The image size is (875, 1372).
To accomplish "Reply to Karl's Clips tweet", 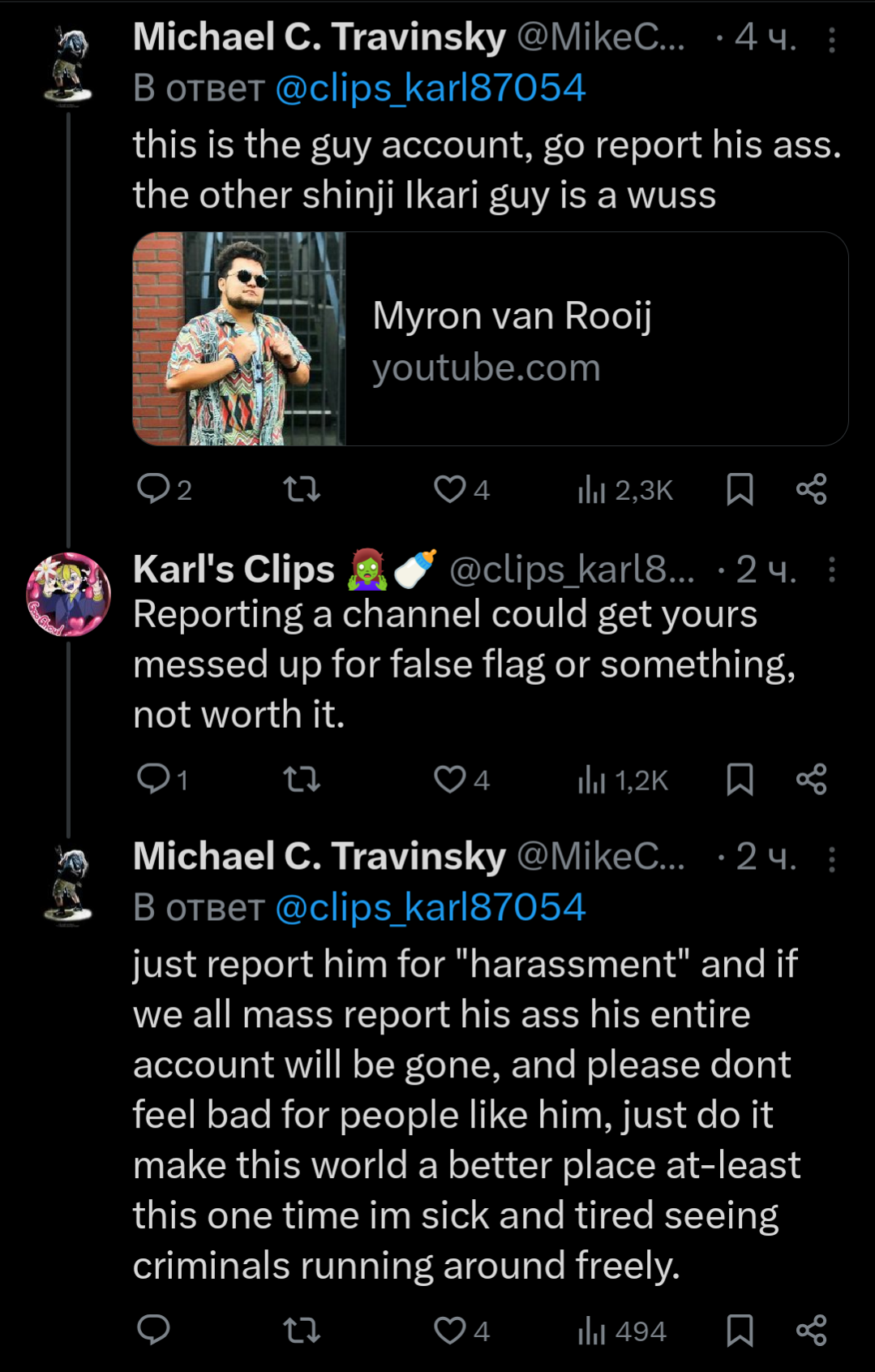I will [x=153, y=779].
